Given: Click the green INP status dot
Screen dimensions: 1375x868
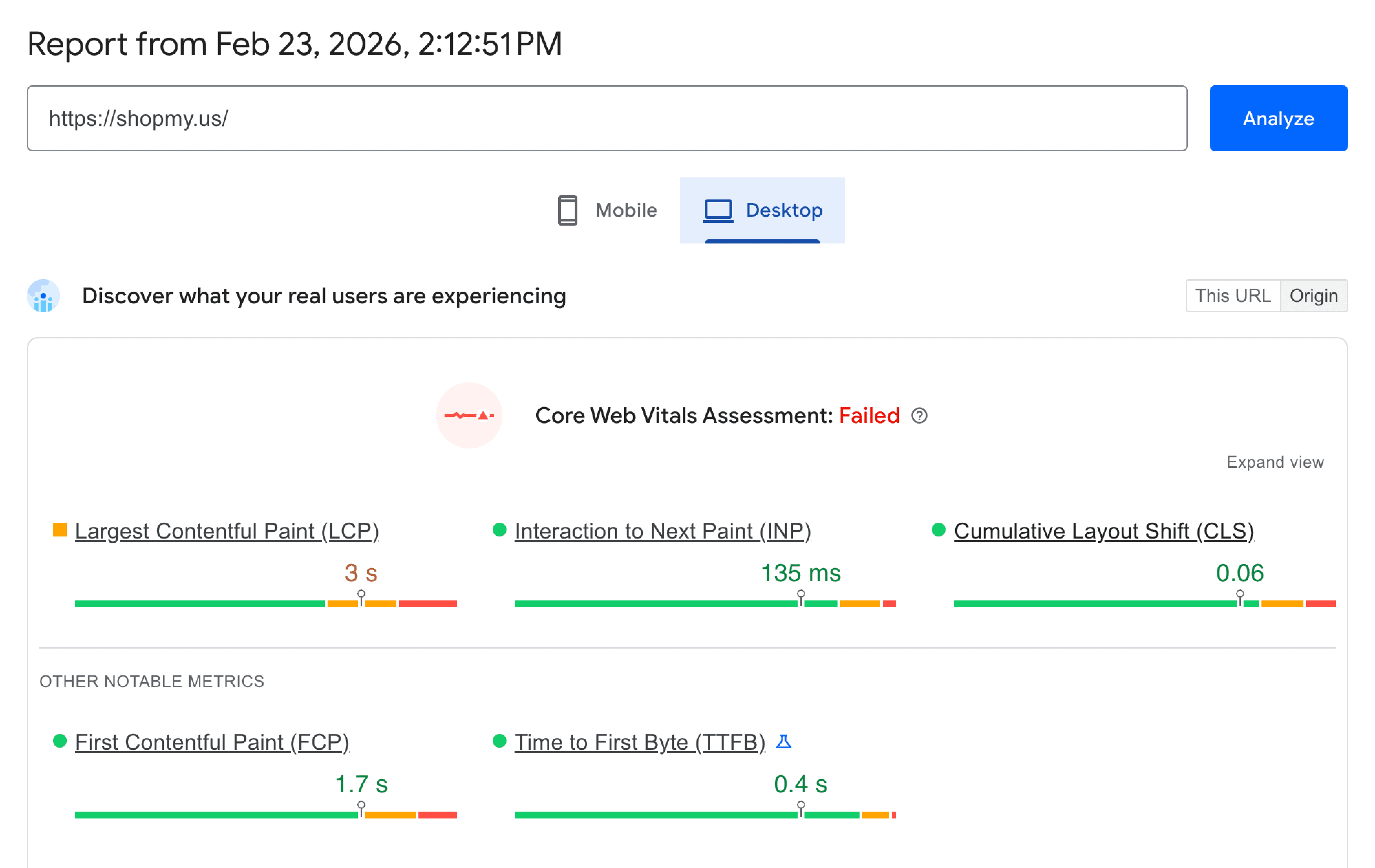Looking at the screenshot, I should click(499, 530).
